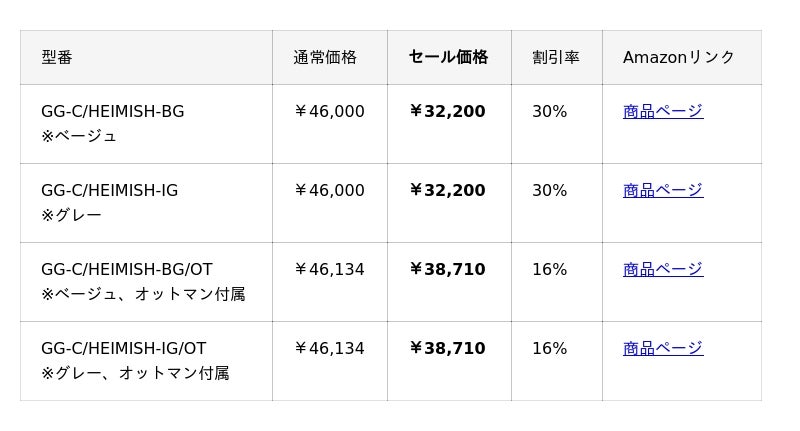Click the first ￥32,200 sale price
Screen dimensions: 800x431
pyautogui.click(x=447, y=111)
